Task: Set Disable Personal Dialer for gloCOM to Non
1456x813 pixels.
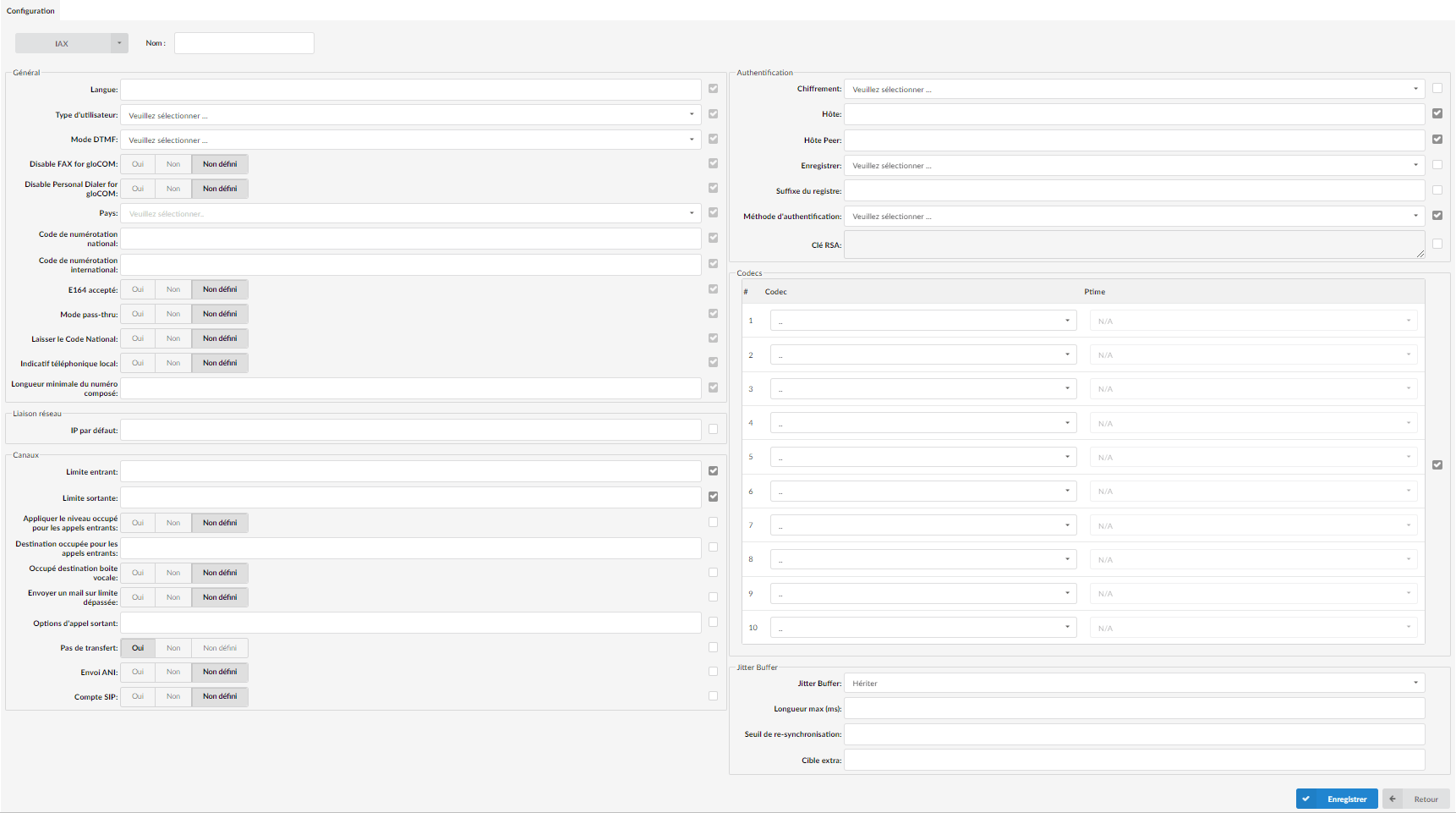Action: click(x=173, y=189)
